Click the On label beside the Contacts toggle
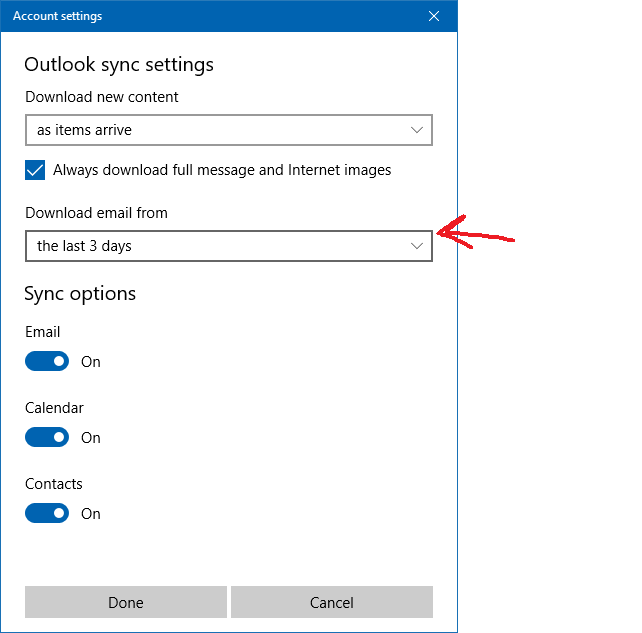642x633 pixels. coord(90,514)
